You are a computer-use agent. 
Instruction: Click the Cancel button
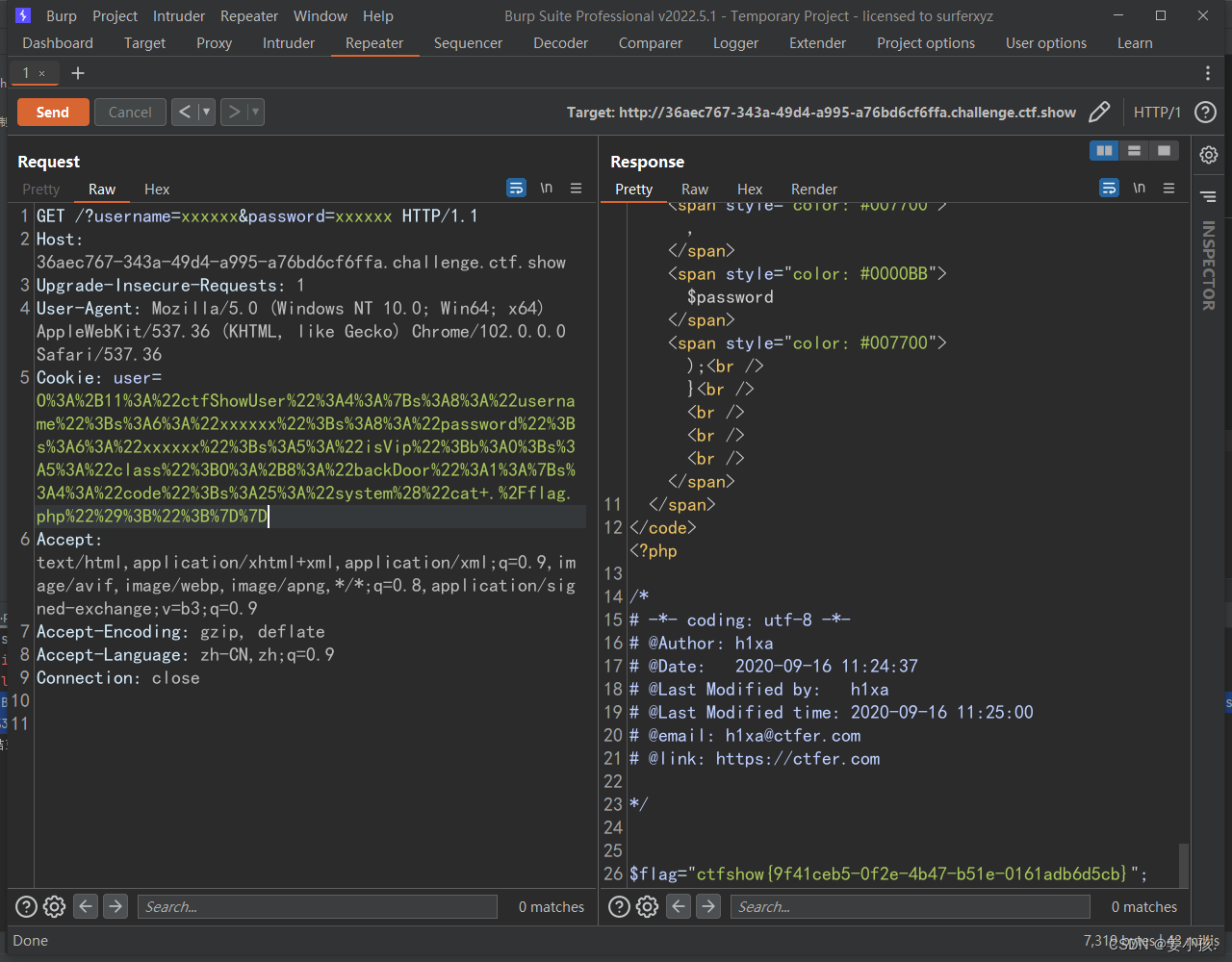click(130, 112)
